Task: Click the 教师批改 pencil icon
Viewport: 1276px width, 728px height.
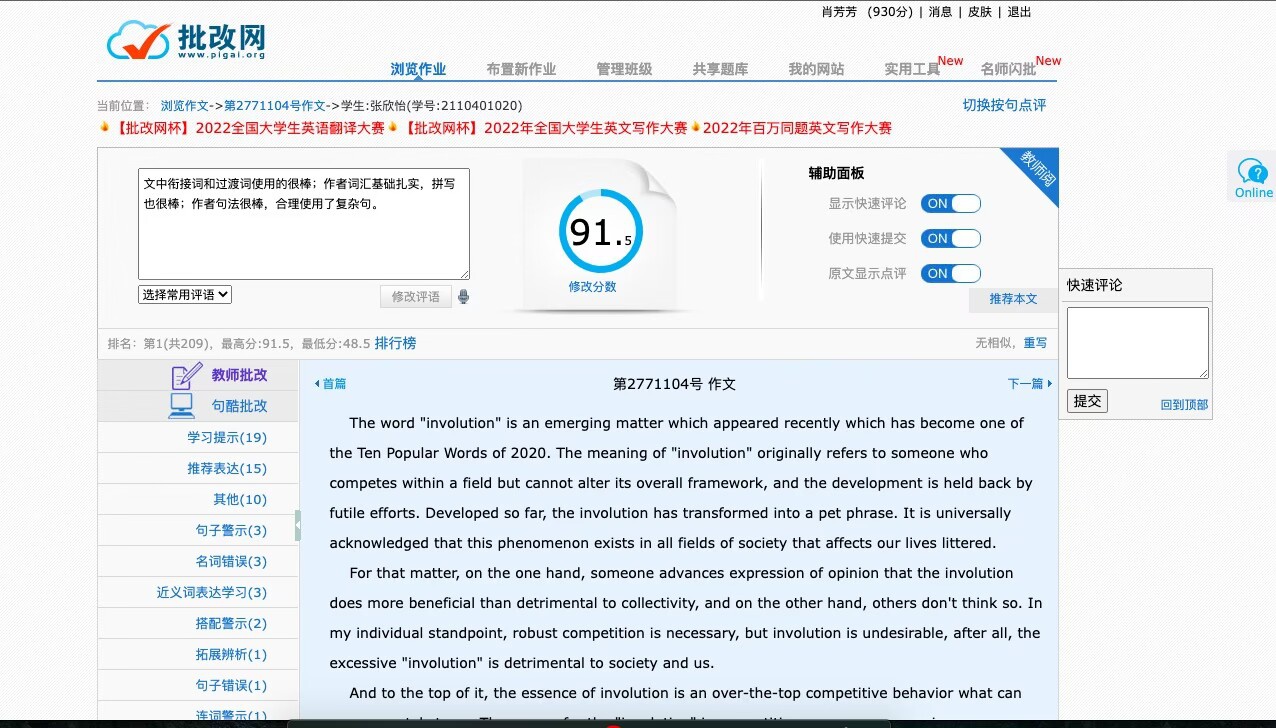Action: [187, 376]
